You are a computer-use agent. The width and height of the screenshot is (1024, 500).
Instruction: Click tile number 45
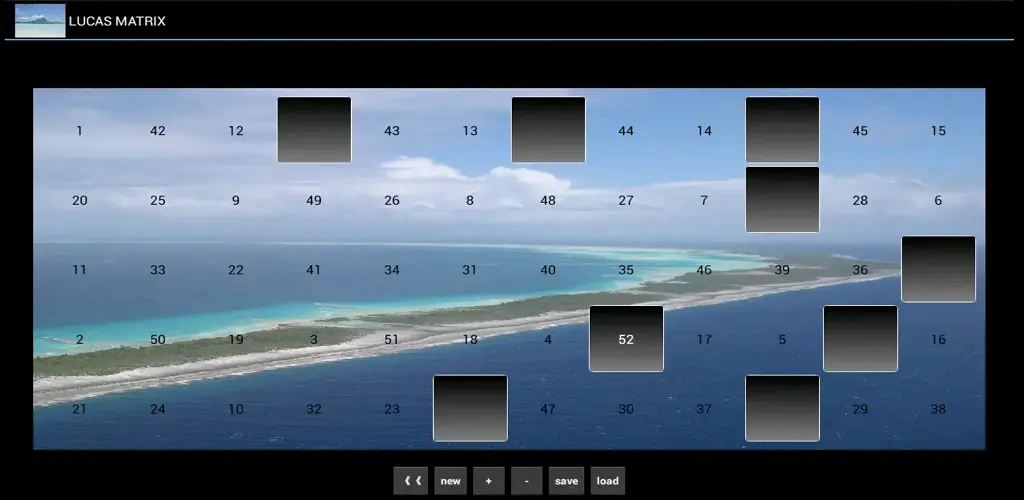[860, 131]
